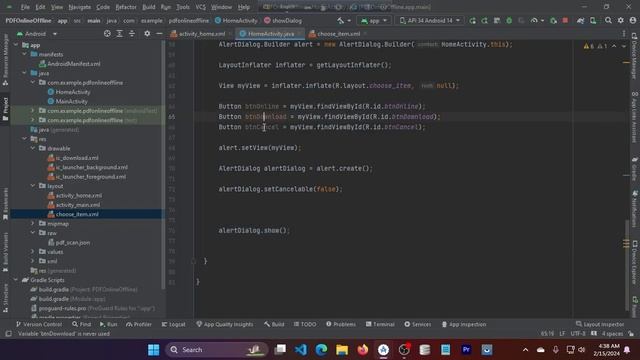Toggle the Structure side panel

click(5, 298)
